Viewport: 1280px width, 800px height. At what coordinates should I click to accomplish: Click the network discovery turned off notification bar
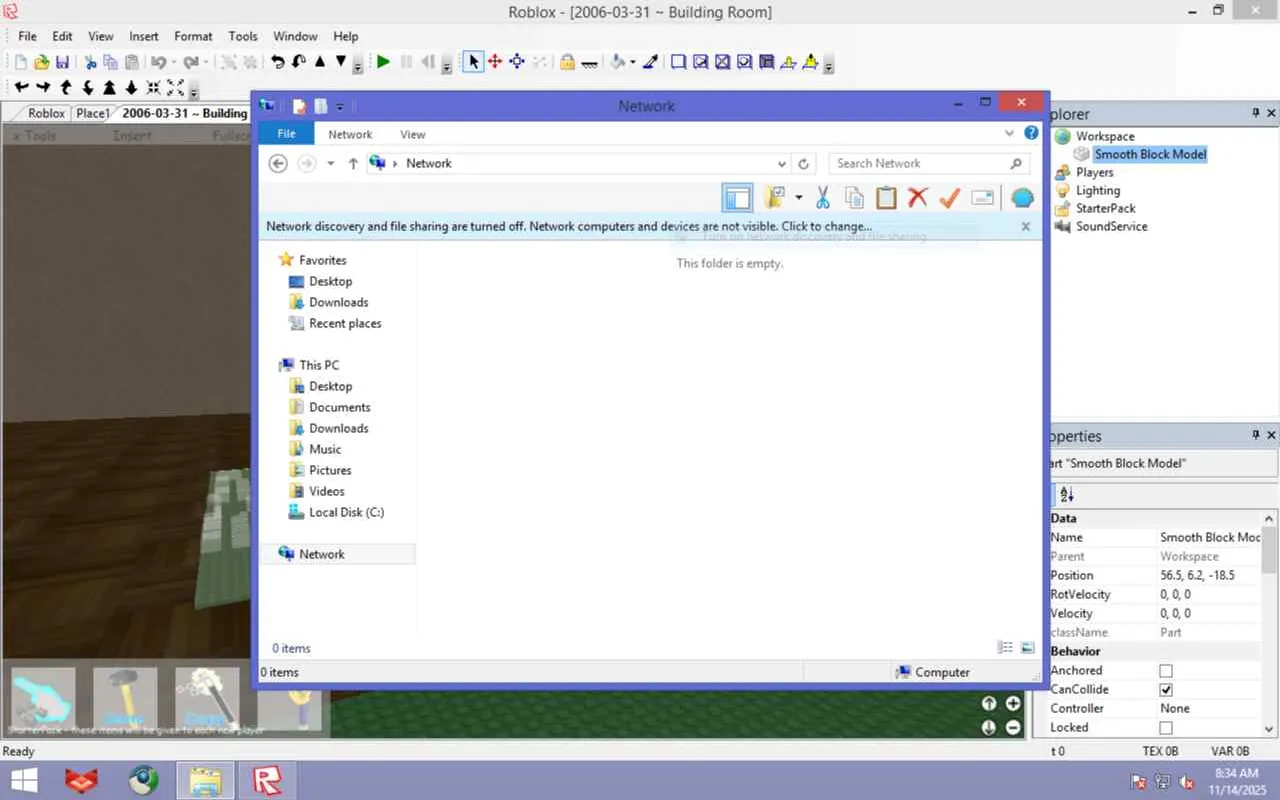(648, 227)
